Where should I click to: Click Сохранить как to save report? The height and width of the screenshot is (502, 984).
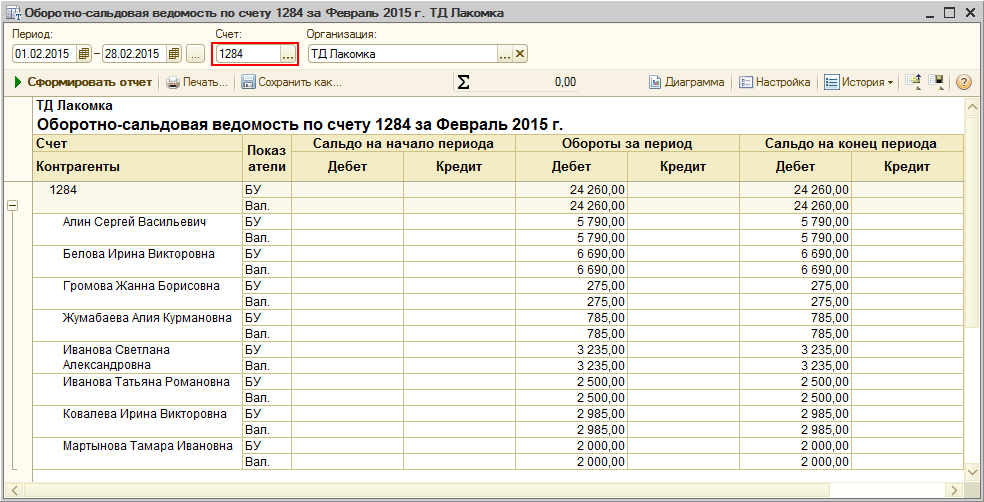tap(291, 82)
